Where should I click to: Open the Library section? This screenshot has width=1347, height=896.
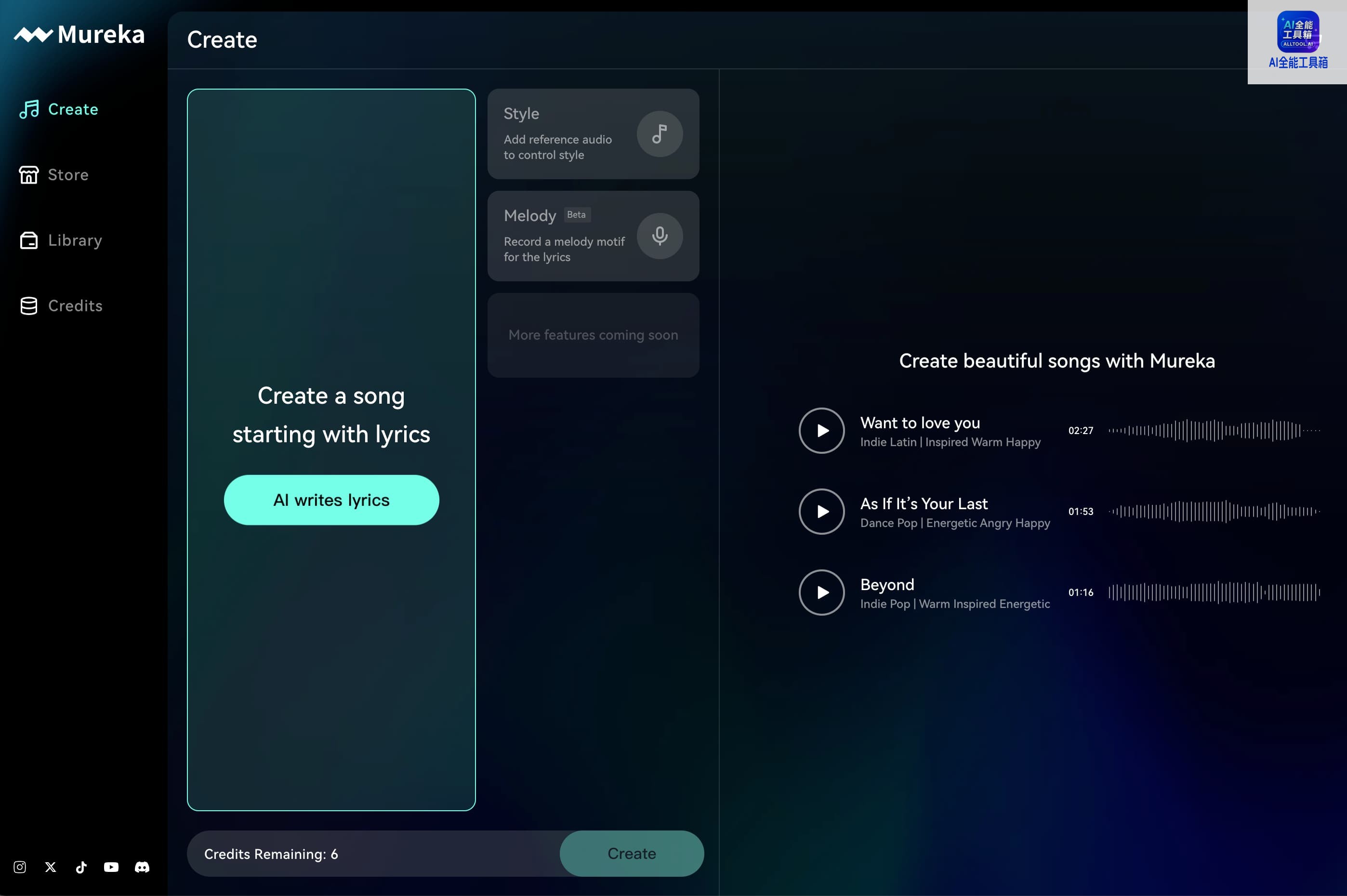[61, 240]
